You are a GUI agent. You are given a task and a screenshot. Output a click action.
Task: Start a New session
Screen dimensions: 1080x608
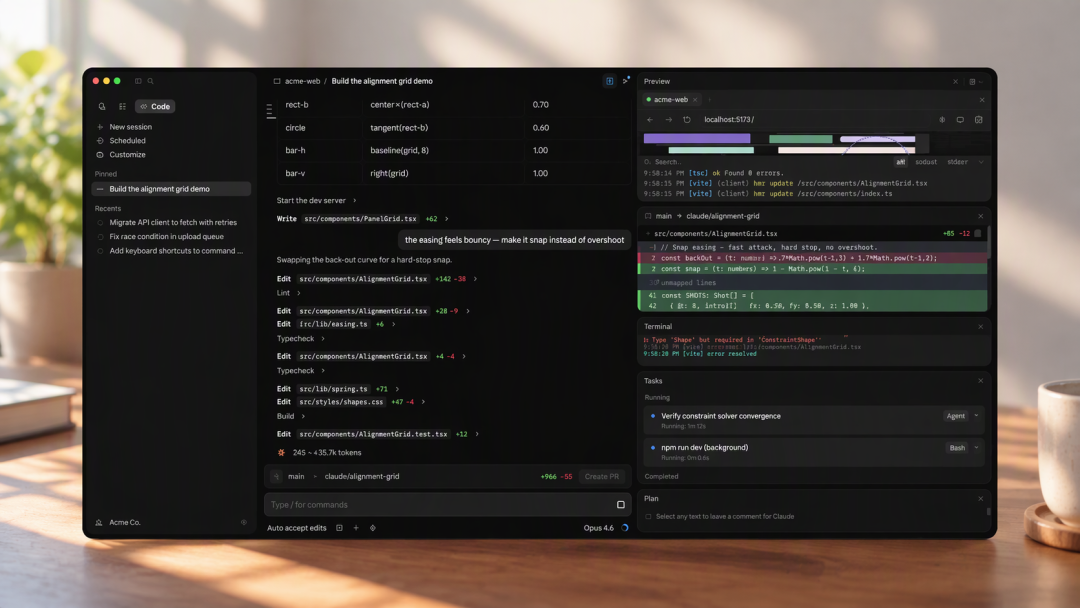(x=130, y=127)
